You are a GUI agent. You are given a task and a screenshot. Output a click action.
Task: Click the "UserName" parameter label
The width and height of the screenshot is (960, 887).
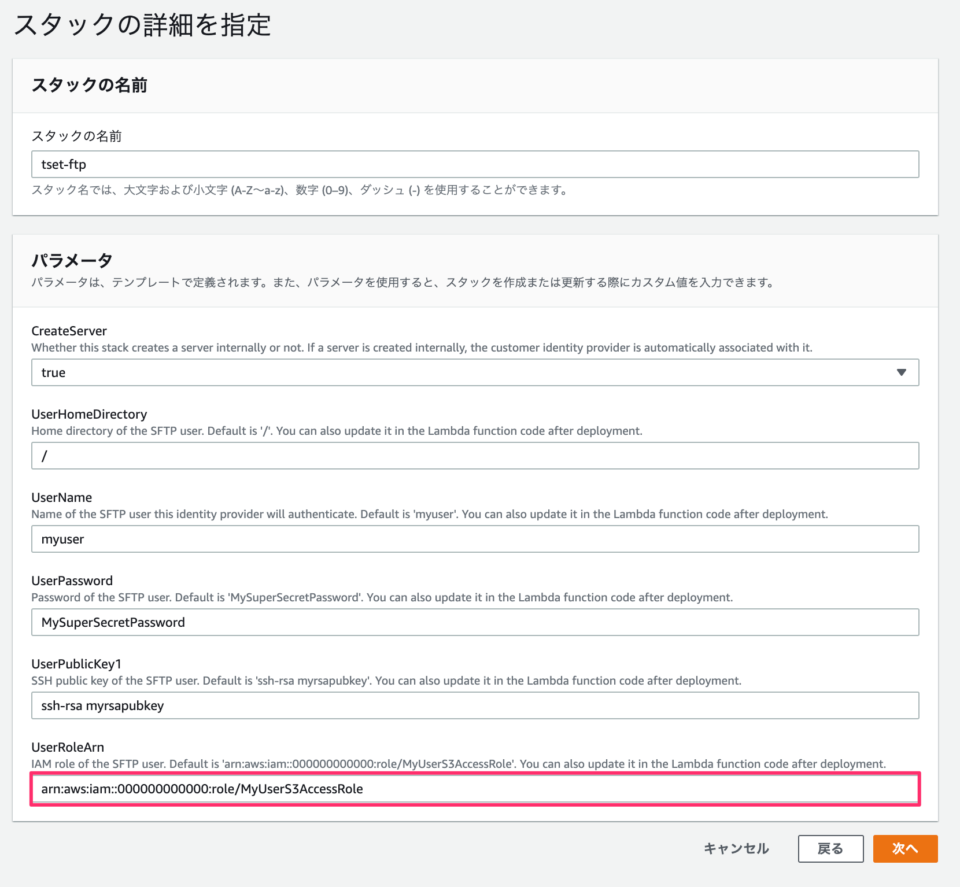(x=62, y=497)
